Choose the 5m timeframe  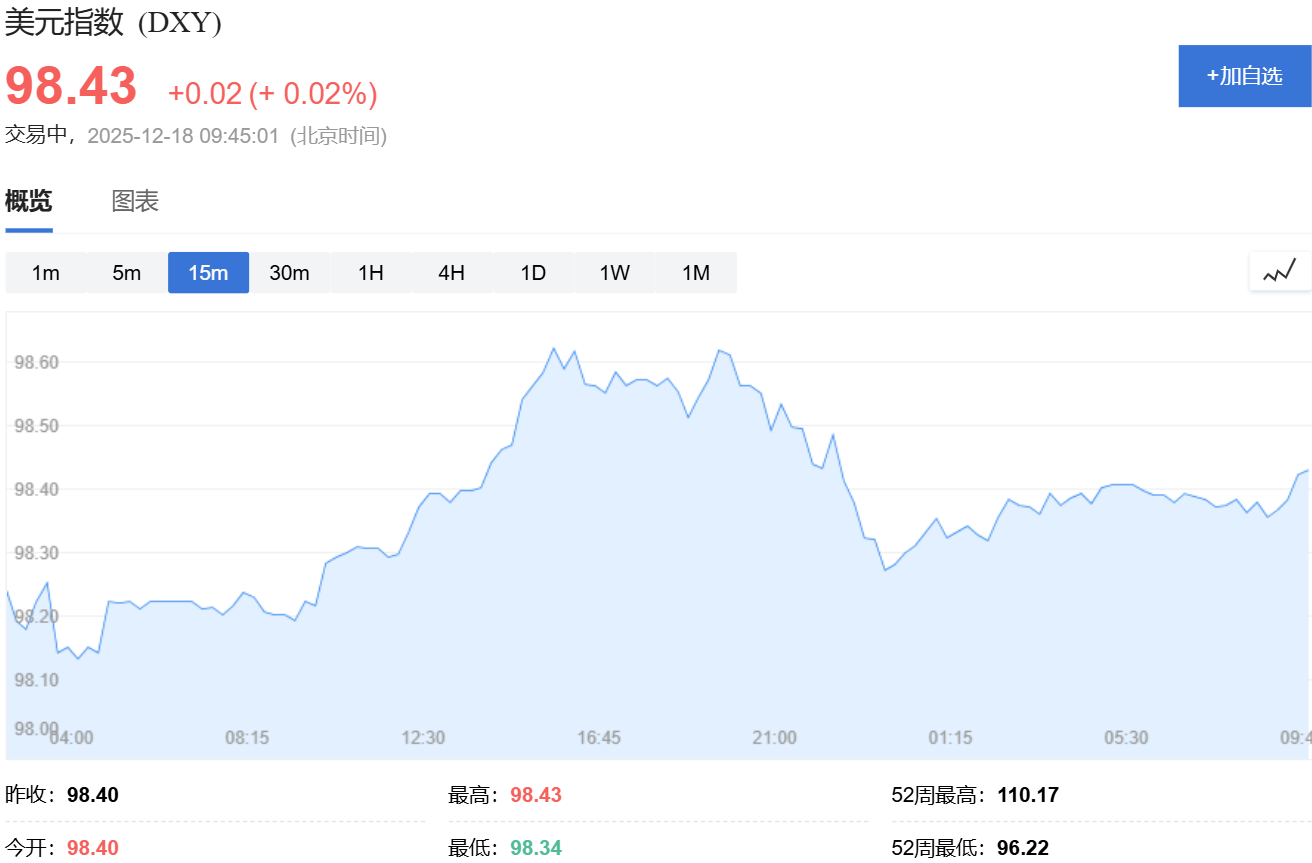(127, 273)
